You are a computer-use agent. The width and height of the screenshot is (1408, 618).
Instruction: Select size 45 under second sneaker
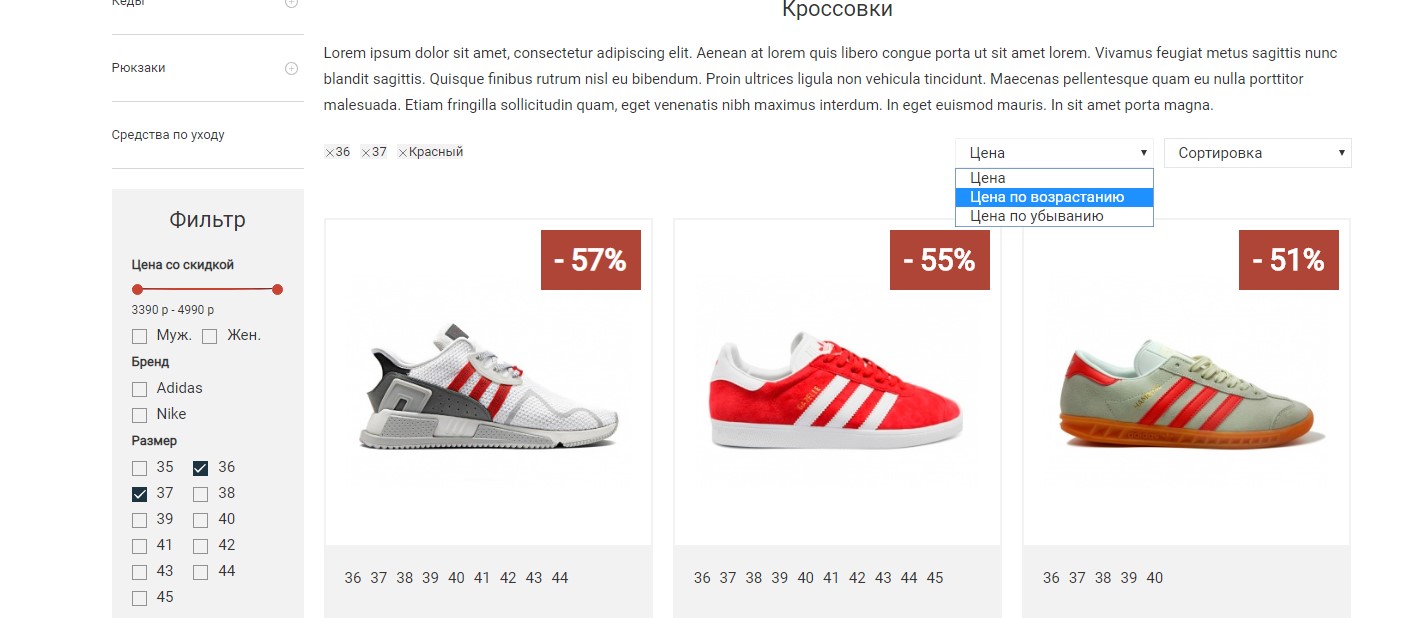(x=934, y=578)
